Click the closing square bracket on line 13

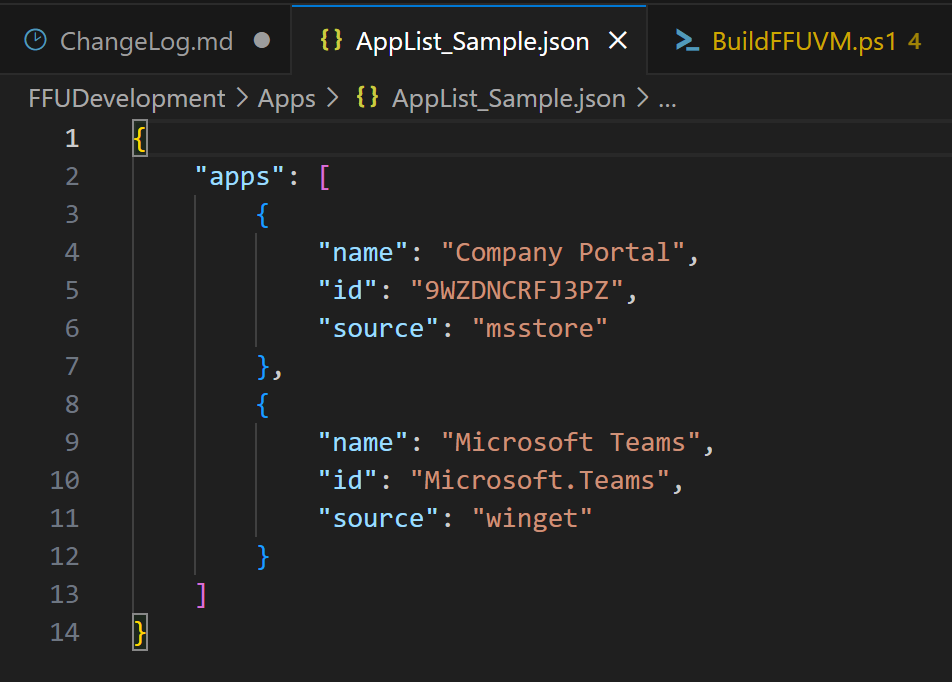click(202, 595)
